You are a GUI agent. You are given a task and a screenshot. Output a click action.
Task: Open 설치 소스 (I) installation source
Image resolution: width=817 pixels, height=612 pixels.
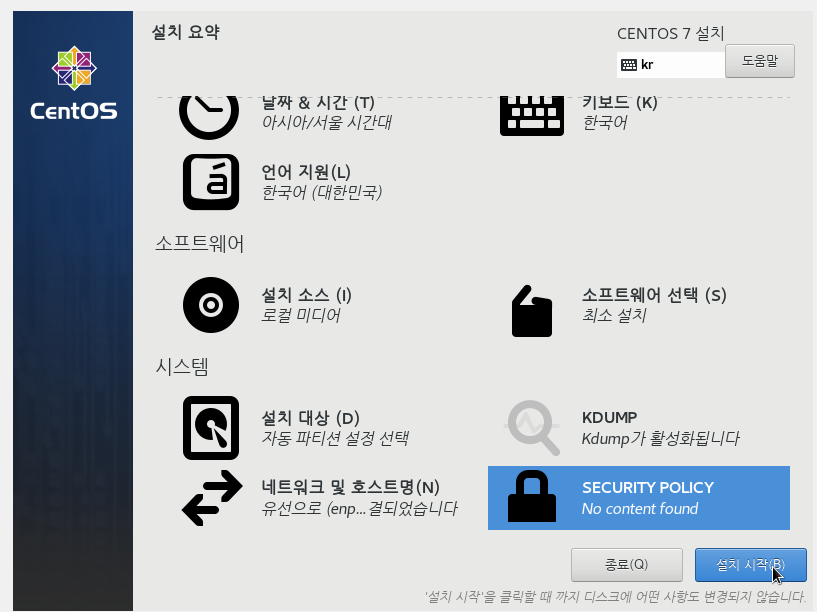coord(306,295)
